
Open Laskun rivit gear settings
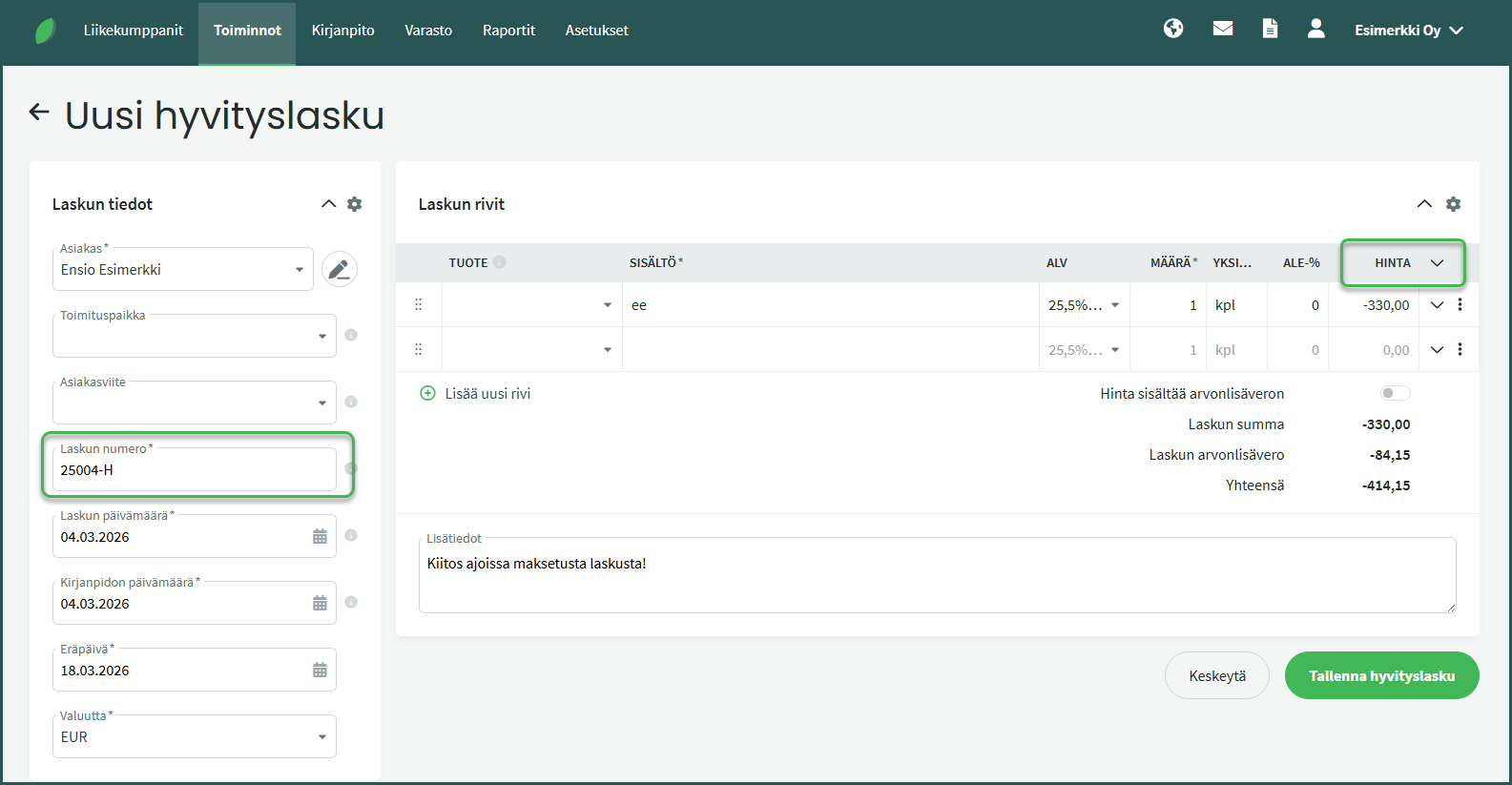click(1453, 204)
